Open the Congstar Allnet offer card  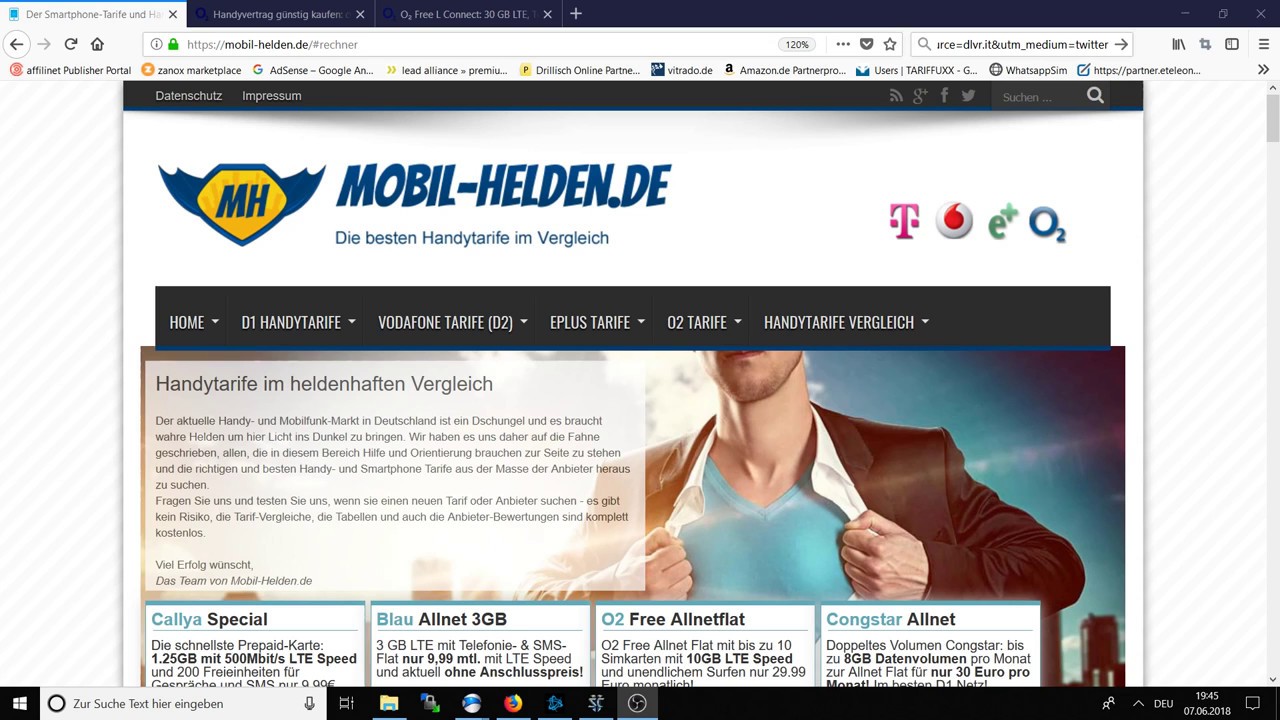pos(930,645)
